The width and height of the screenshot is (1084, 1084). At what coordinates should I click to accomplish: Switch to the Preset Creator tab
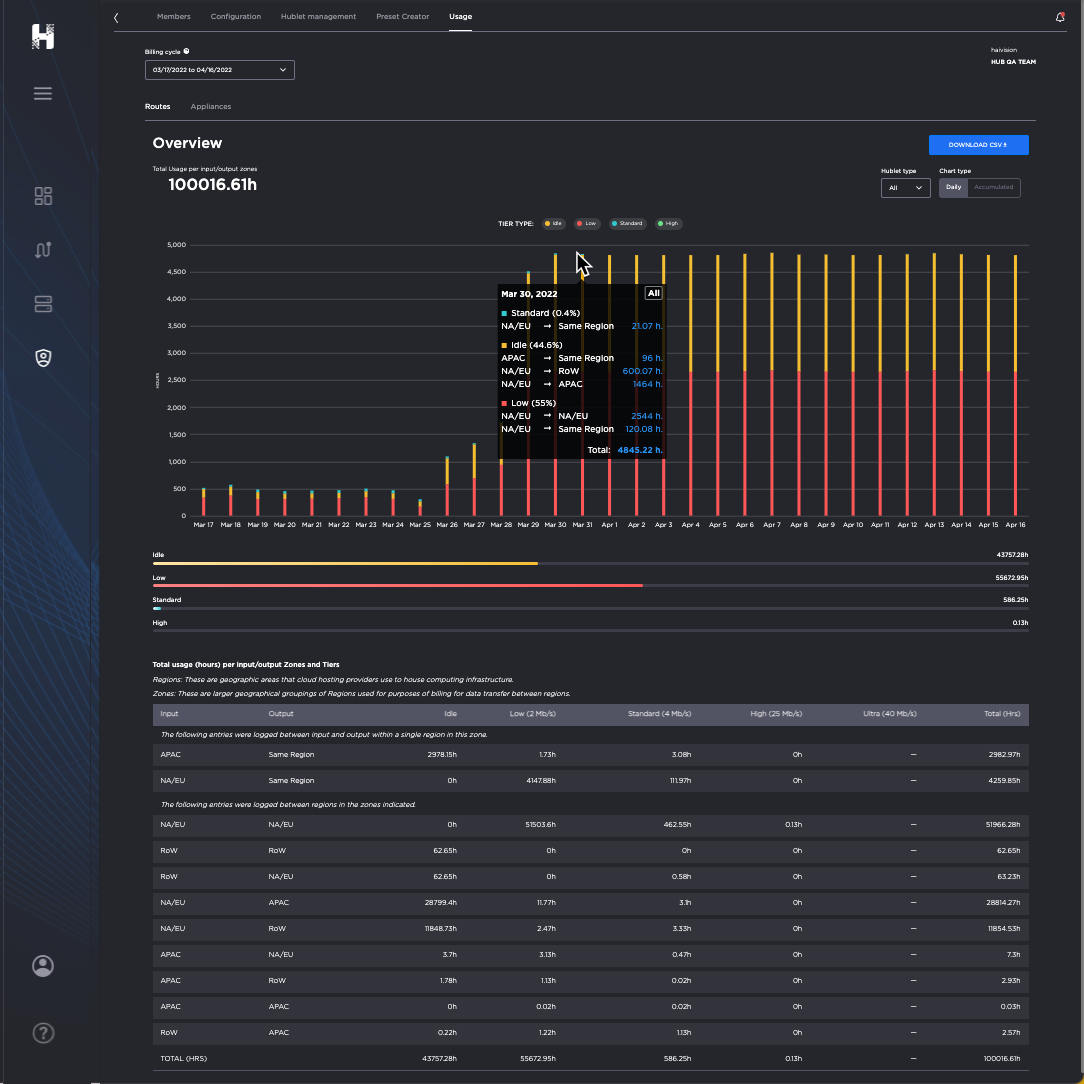click(402, 16)
